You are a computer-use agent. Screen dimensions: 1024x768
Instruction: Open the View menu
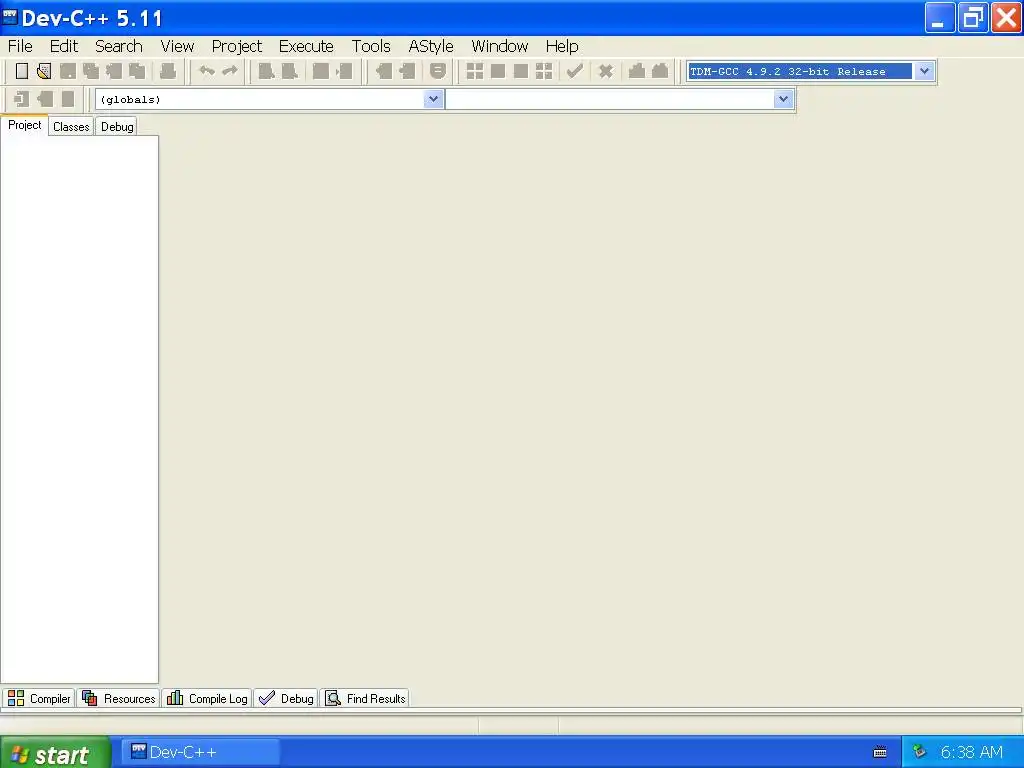tap(177, 46)
